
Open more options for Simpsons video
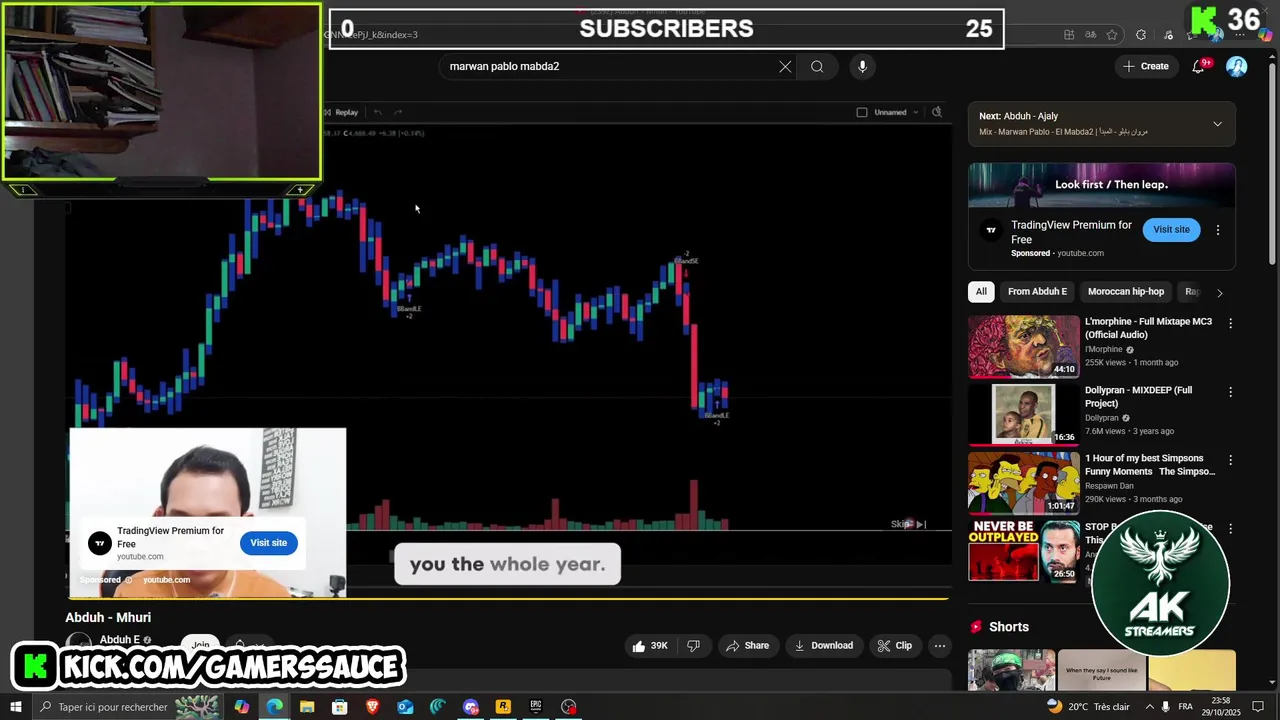click(1230, 460)
